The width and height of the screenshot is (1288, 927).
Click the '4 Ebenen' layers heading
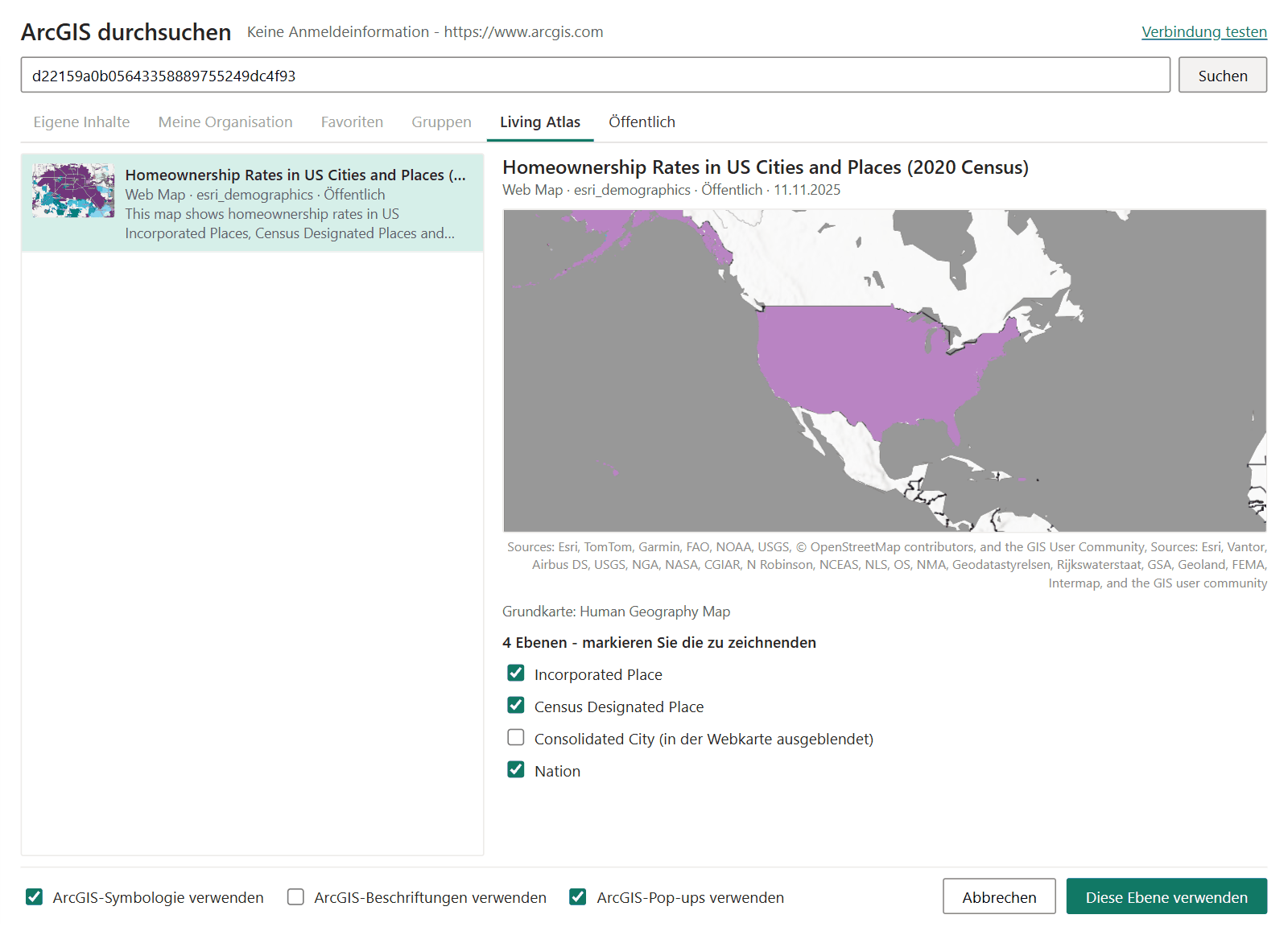point(659,643)
